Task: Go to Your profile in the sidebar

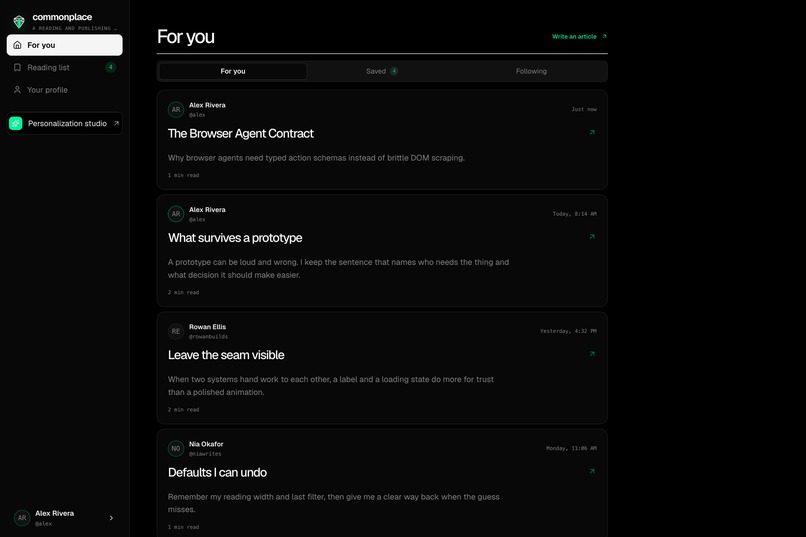Action: click(x=65, y=90)
